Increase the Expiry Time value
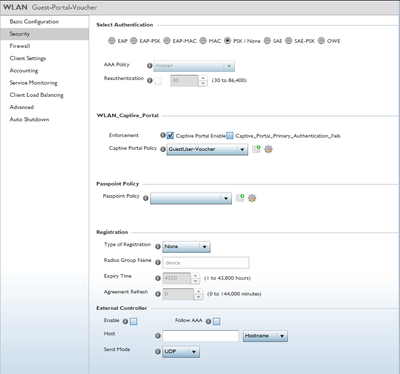This screenshot has width=400, height=374. (196, 275)
